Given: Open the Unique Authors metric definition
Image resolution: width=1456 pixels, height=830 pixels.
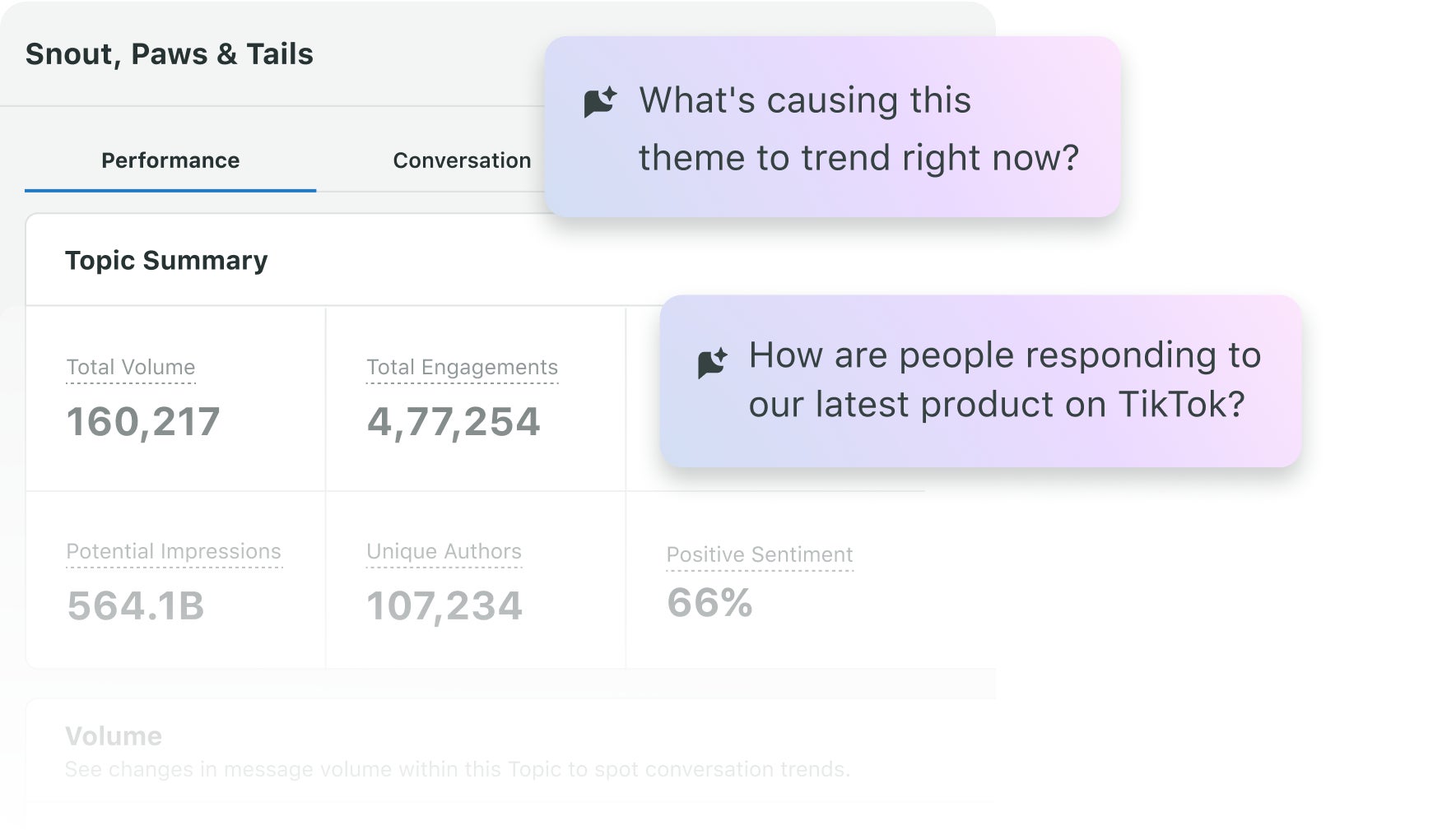Looking at the screenshot, I should pyautogui.click(x=444, y=552).
